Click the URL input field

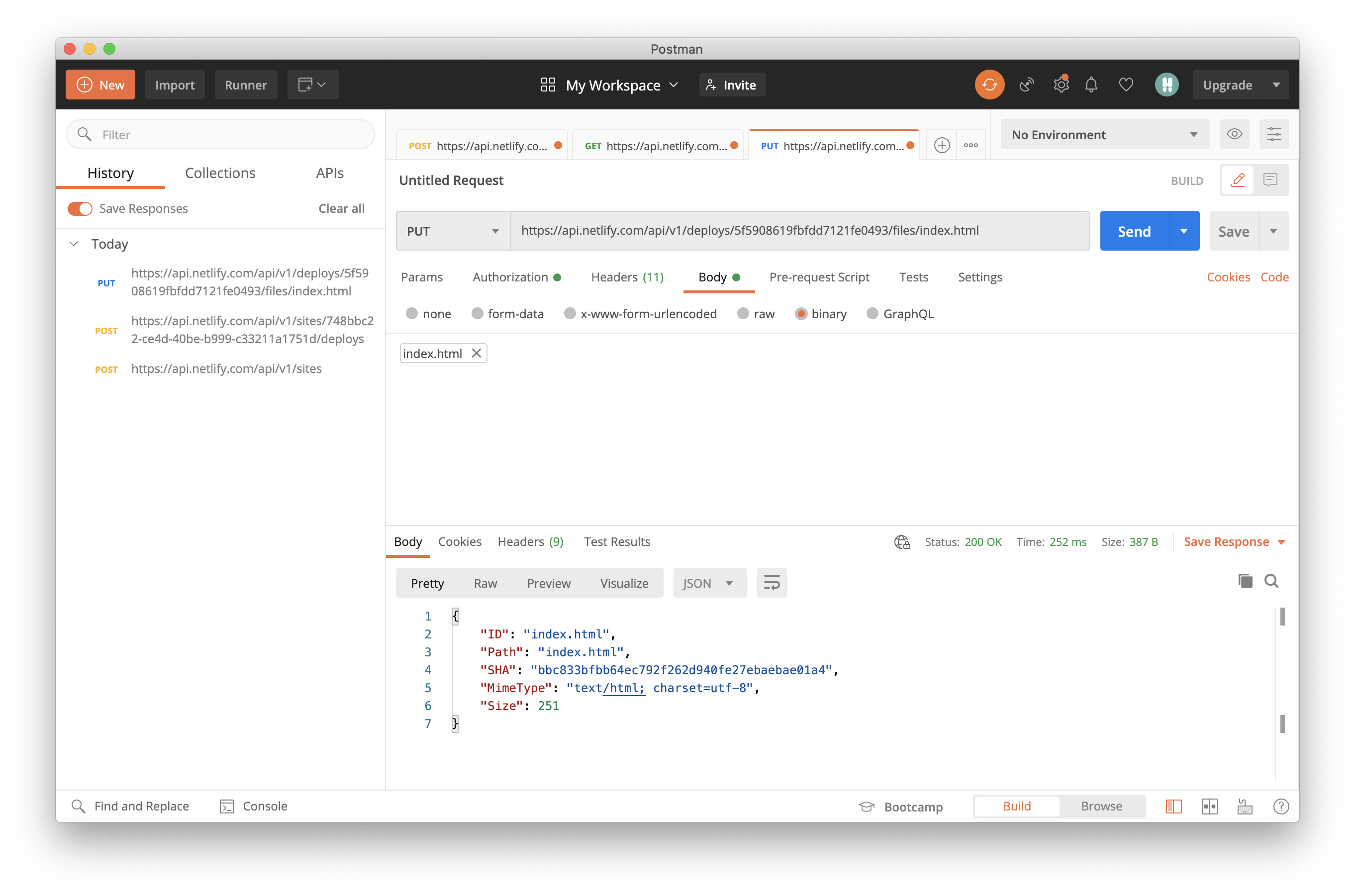[799, 230]
